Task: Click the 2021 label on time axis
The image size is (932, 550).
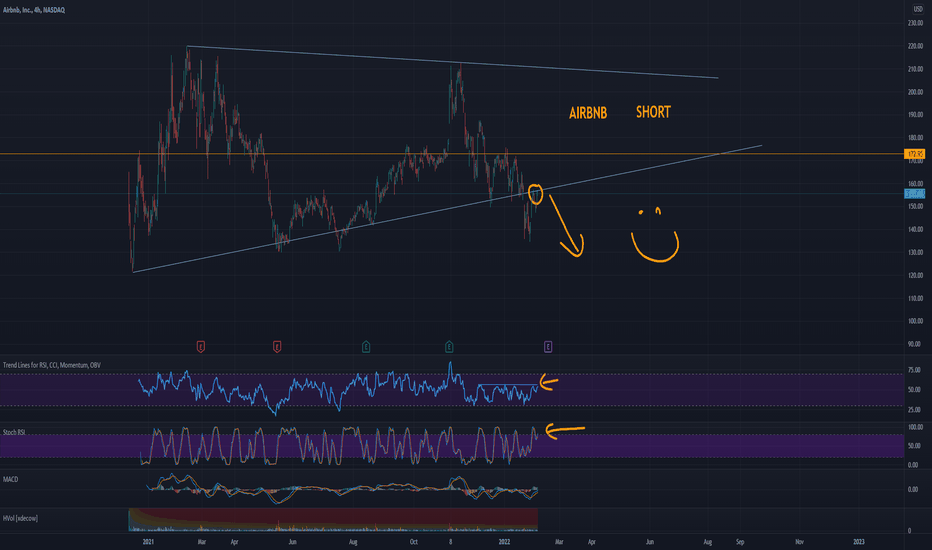Action: tap(148, 542)
